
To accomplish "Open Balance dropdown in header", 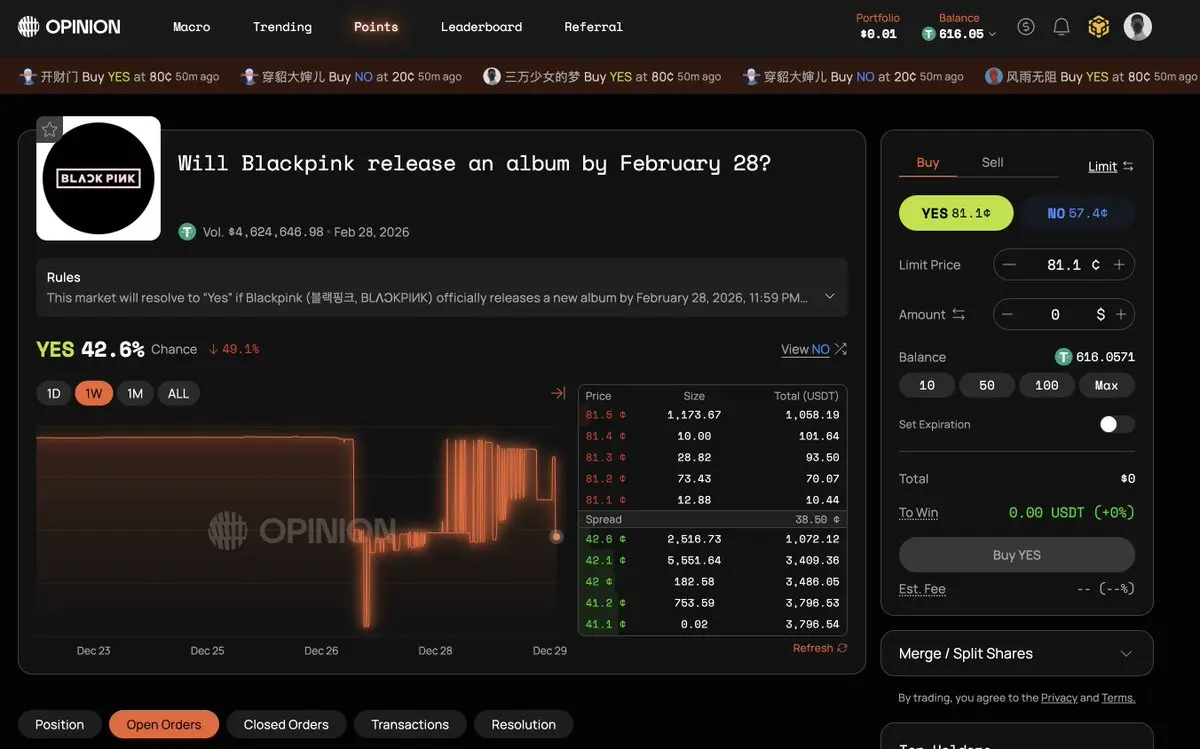I will [x=959, y=27].
